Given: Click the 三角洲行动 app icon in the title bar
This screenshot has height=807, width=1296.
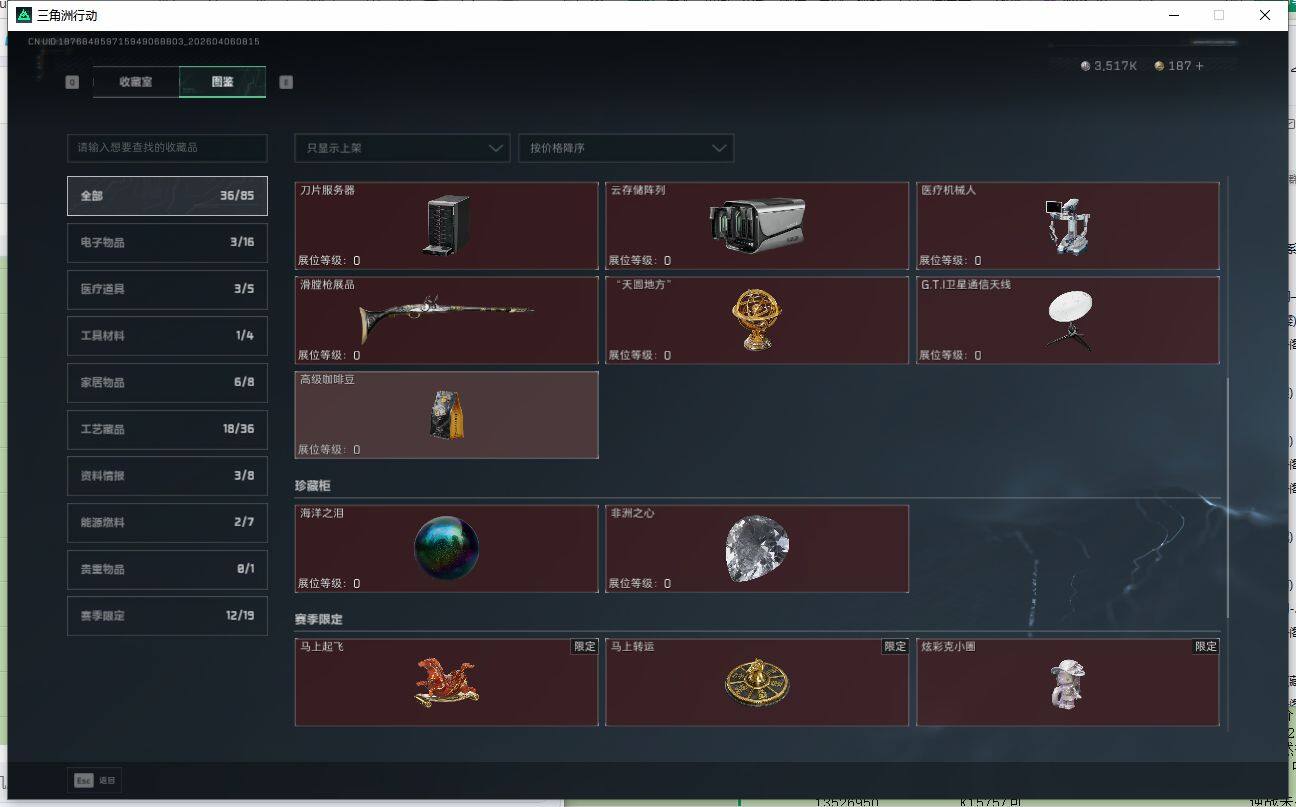Looking at the screenshot, I should [24, 15].
